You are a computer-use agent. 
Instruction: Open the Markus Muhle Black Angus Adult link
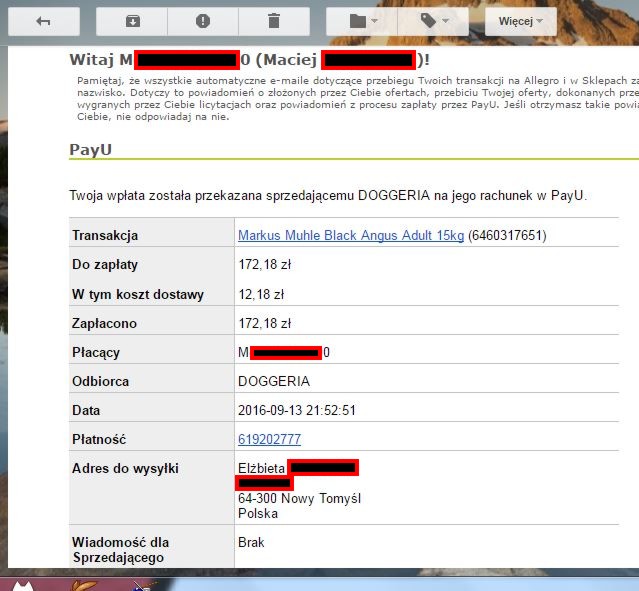(351, 236)
